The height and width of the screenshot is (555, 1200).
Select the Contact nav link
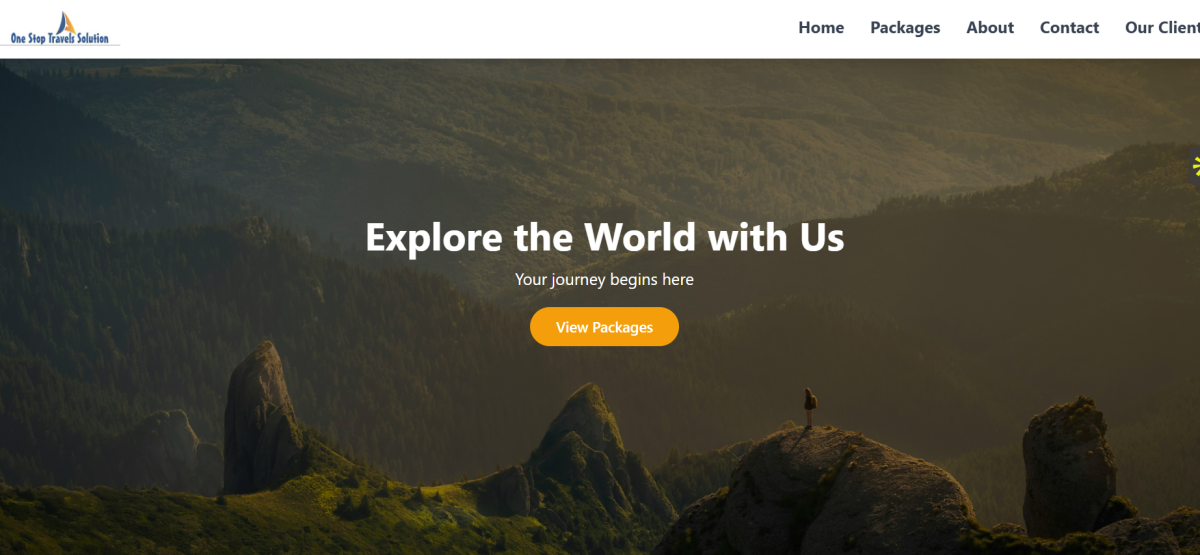point(1069,28)
